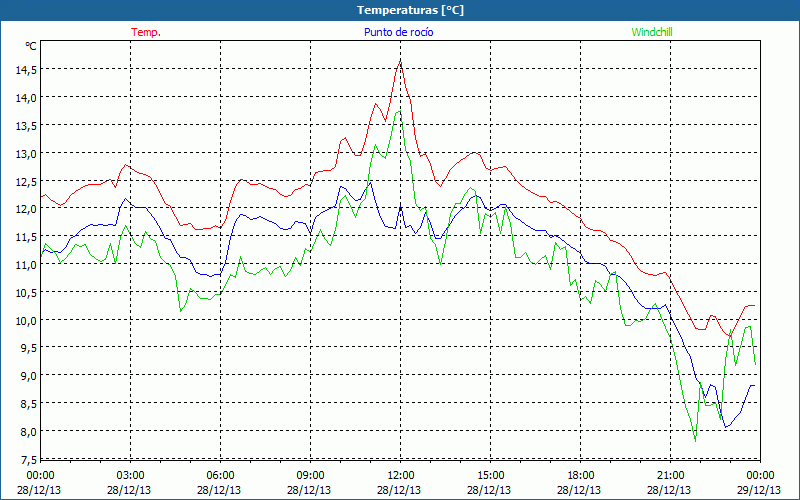Click the 12:00 time axis label
800x500 pixels.
coord(401,475)
